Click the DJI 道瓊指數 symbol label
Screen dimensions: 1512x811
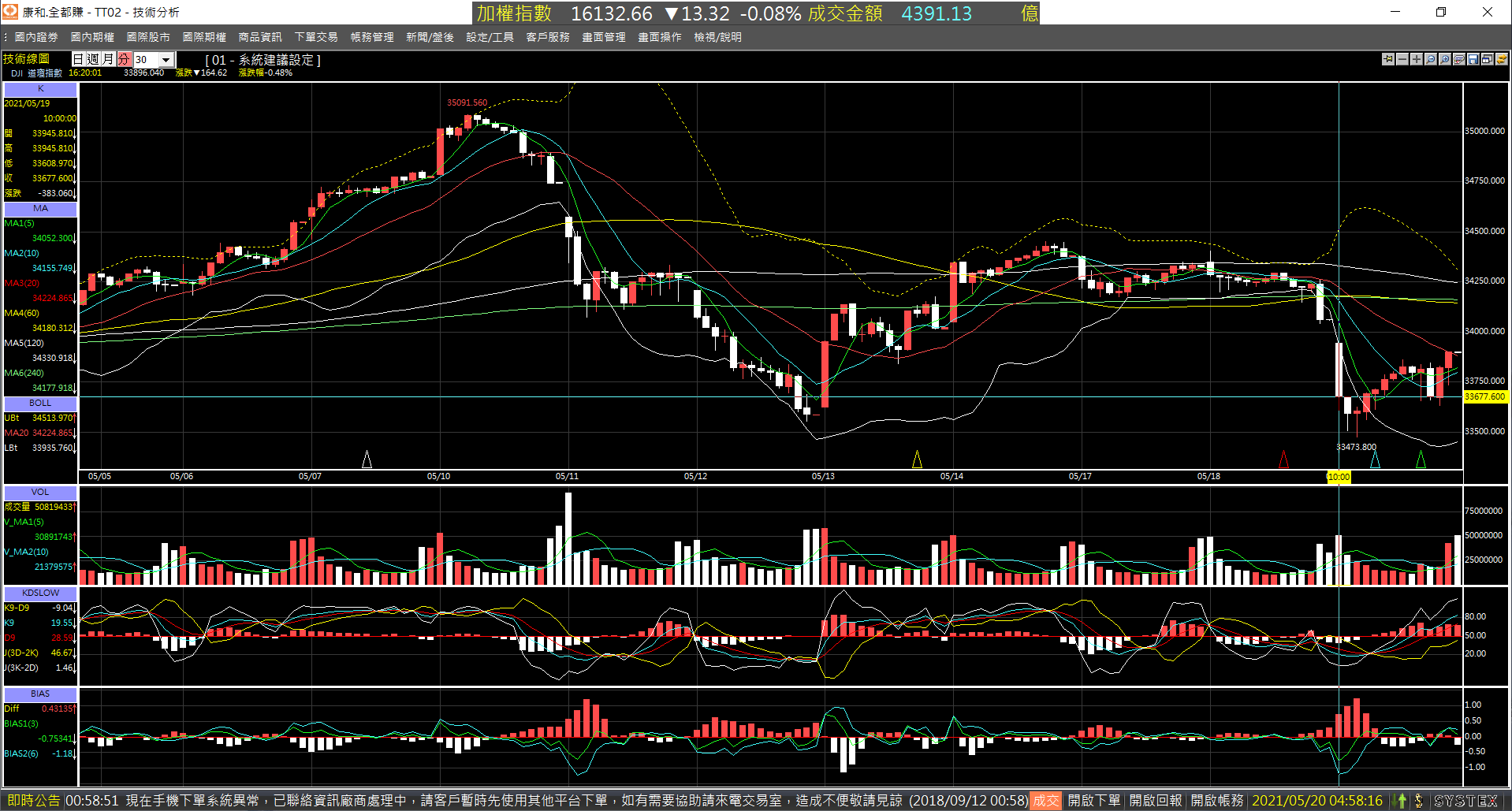(x=36, y=73)
